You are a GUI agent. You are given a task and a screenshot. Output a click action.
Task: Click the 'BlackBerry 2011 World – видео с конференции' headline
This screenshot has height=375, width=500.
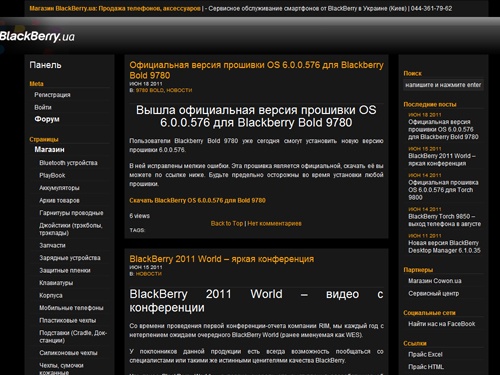click(x=256, y=301)
